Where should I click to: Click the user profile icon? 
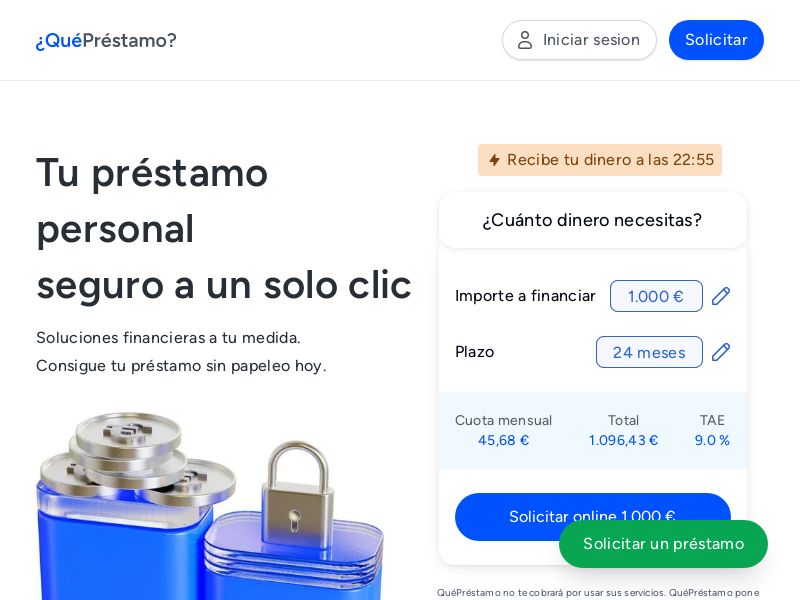pos(525,40)
